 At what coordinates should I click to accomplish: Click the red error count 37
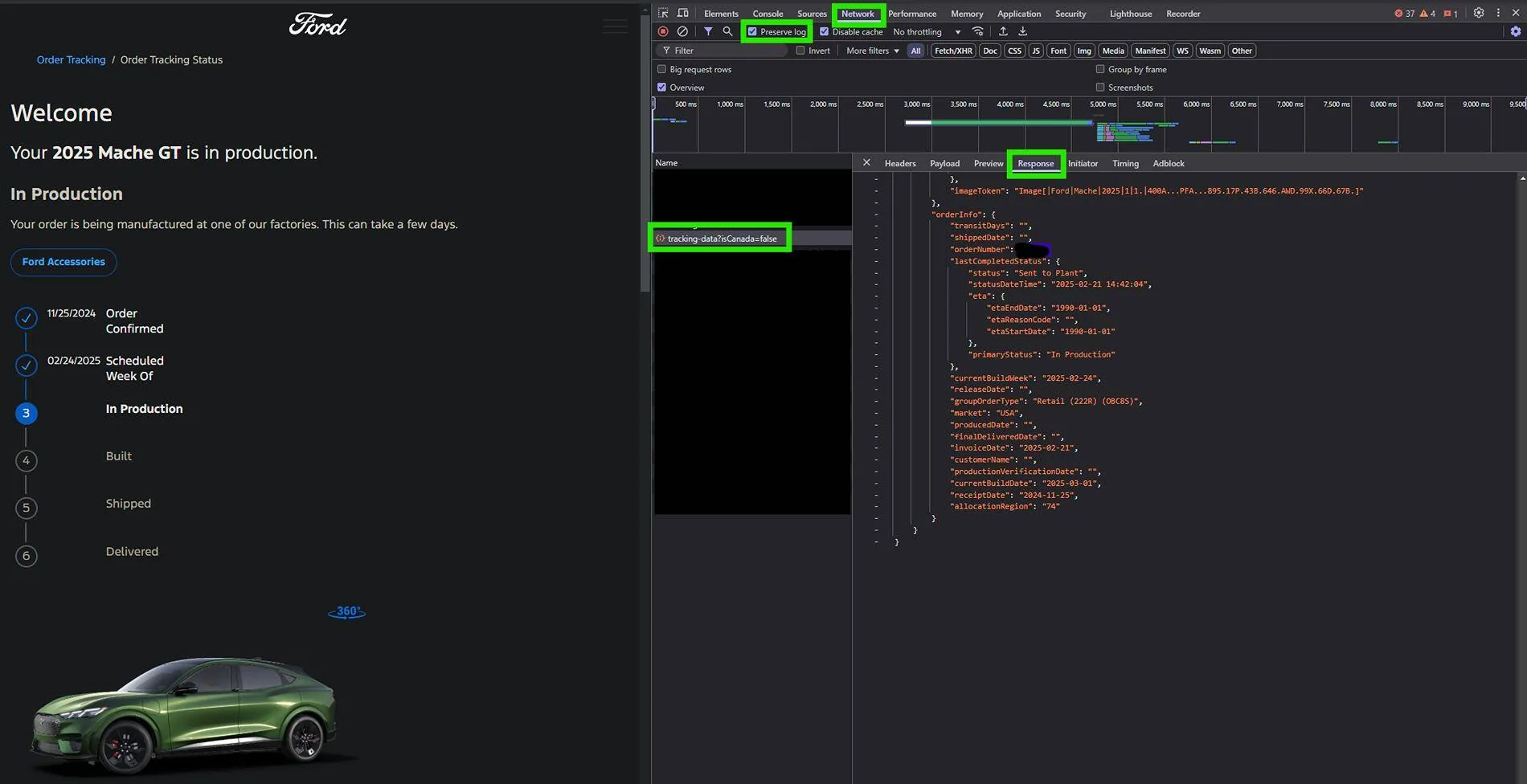click(1404, 14)
